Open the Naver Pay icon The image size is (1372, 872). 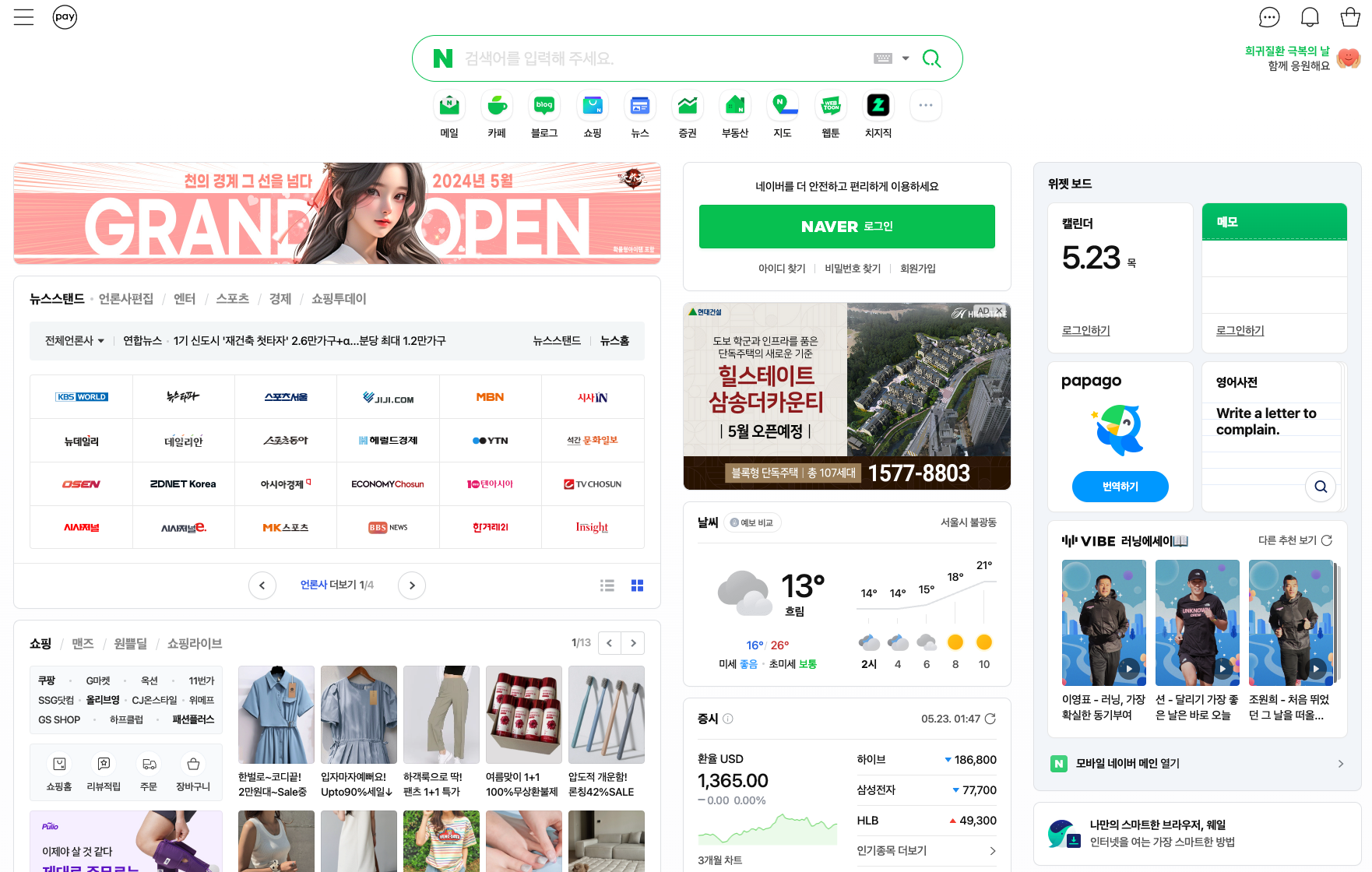[x=65, y=17]
